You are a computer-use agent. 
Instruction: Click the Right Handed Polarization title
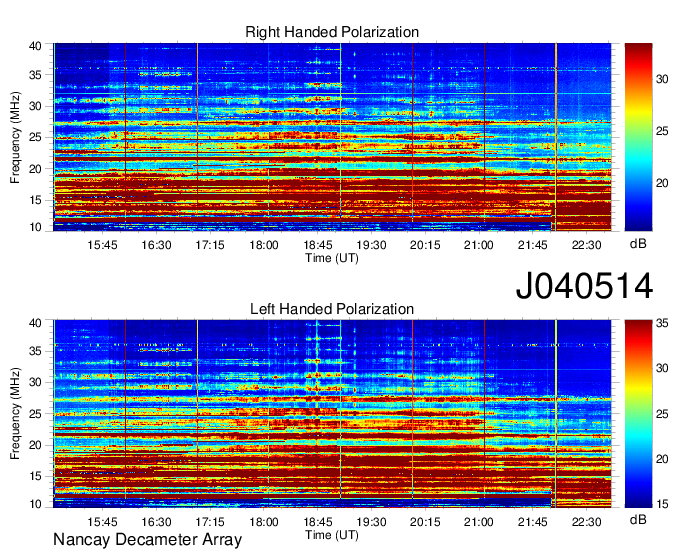coord(332,32)
